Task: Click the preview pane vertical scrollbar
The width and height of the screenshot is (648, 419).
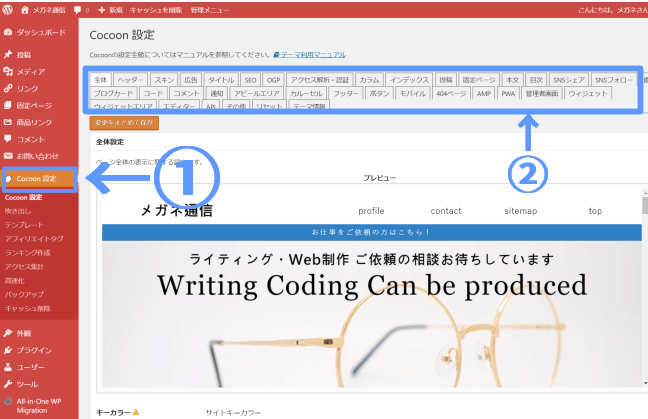Action: (x=645, y=288)
